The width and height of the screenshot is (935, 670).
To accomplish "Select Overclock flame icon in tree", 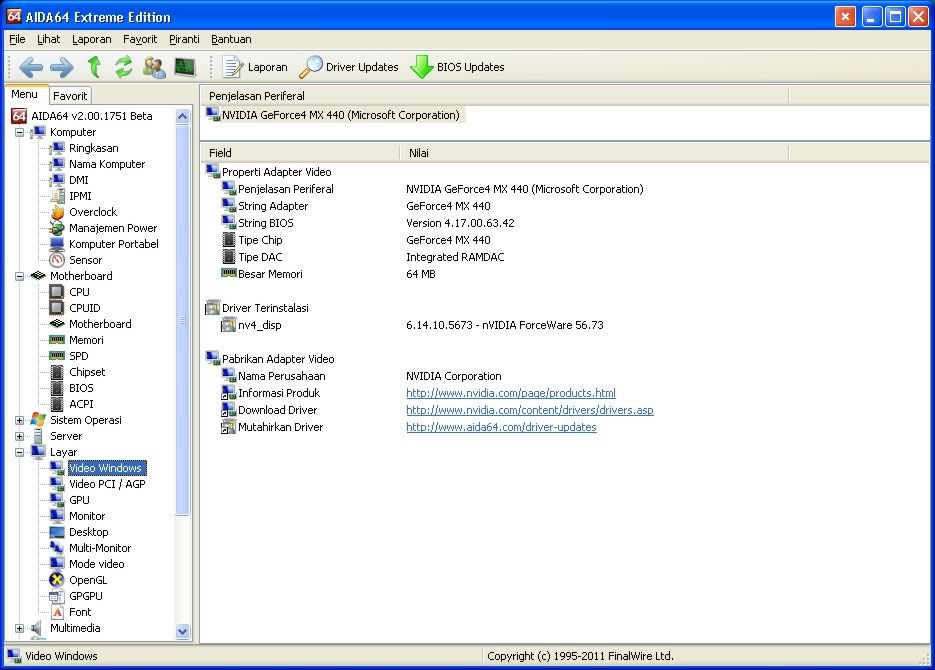I will click(x=57, y=212).
